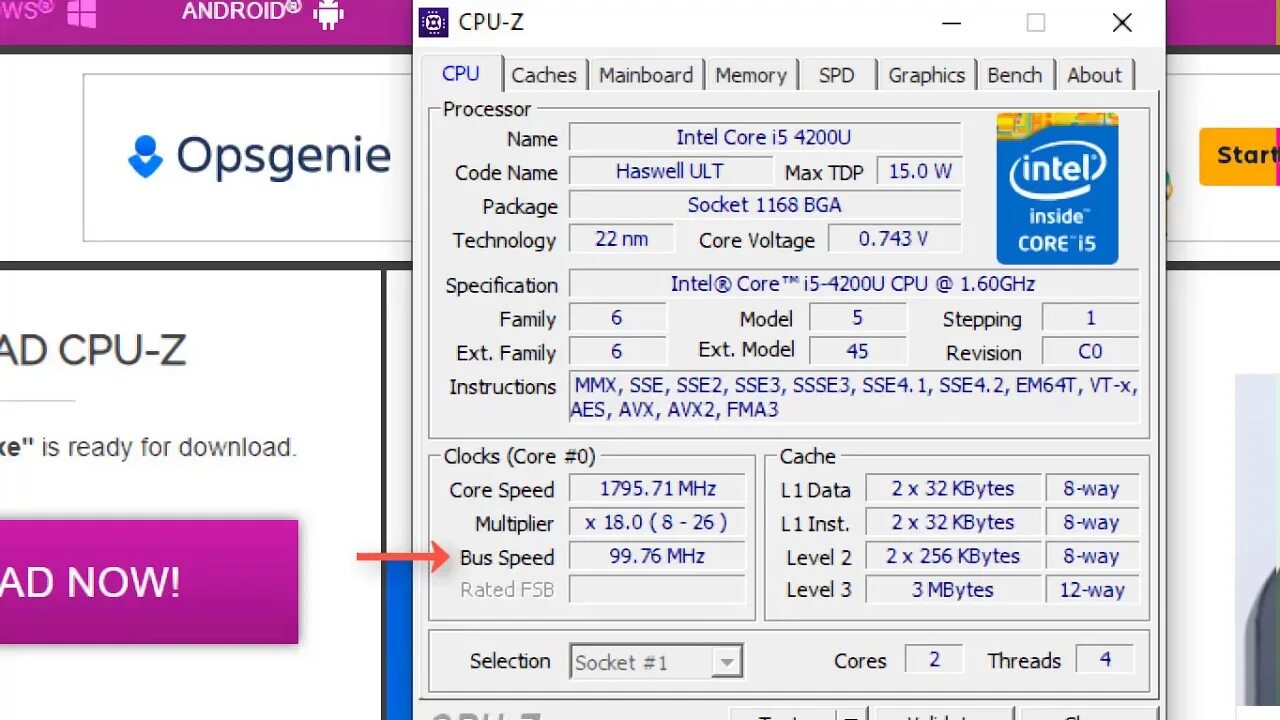This screenshot has width=1280, height=720.
Task: Click the orange Start button in ad
Action: (1240, 156)
